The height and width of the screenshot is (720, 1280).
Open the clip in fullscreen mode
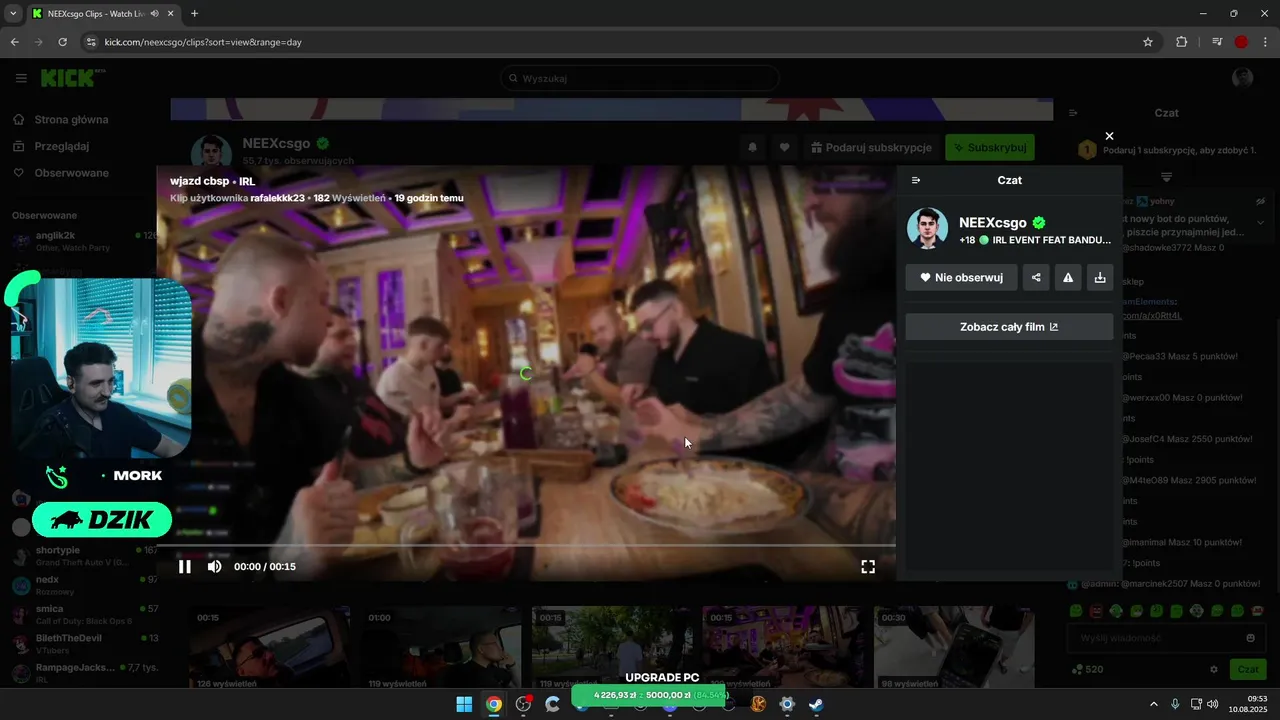868,567
